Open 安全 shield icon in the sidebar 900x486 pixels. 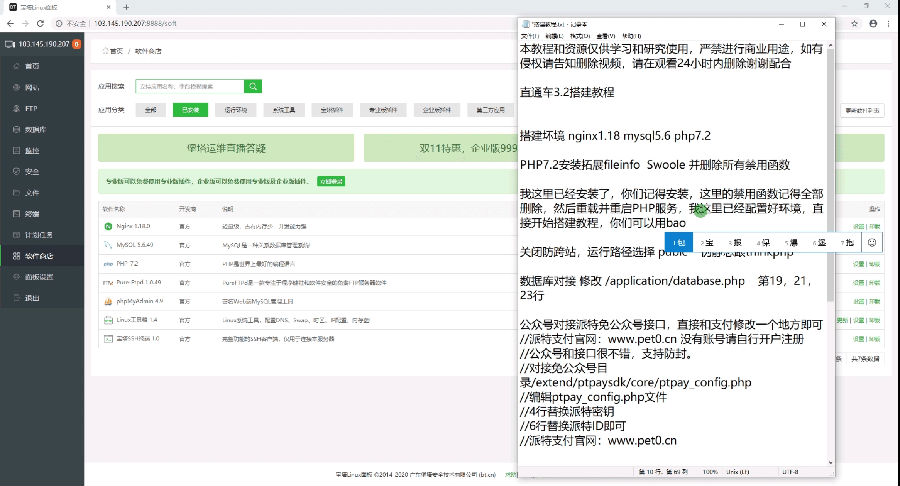pos(17,172)
